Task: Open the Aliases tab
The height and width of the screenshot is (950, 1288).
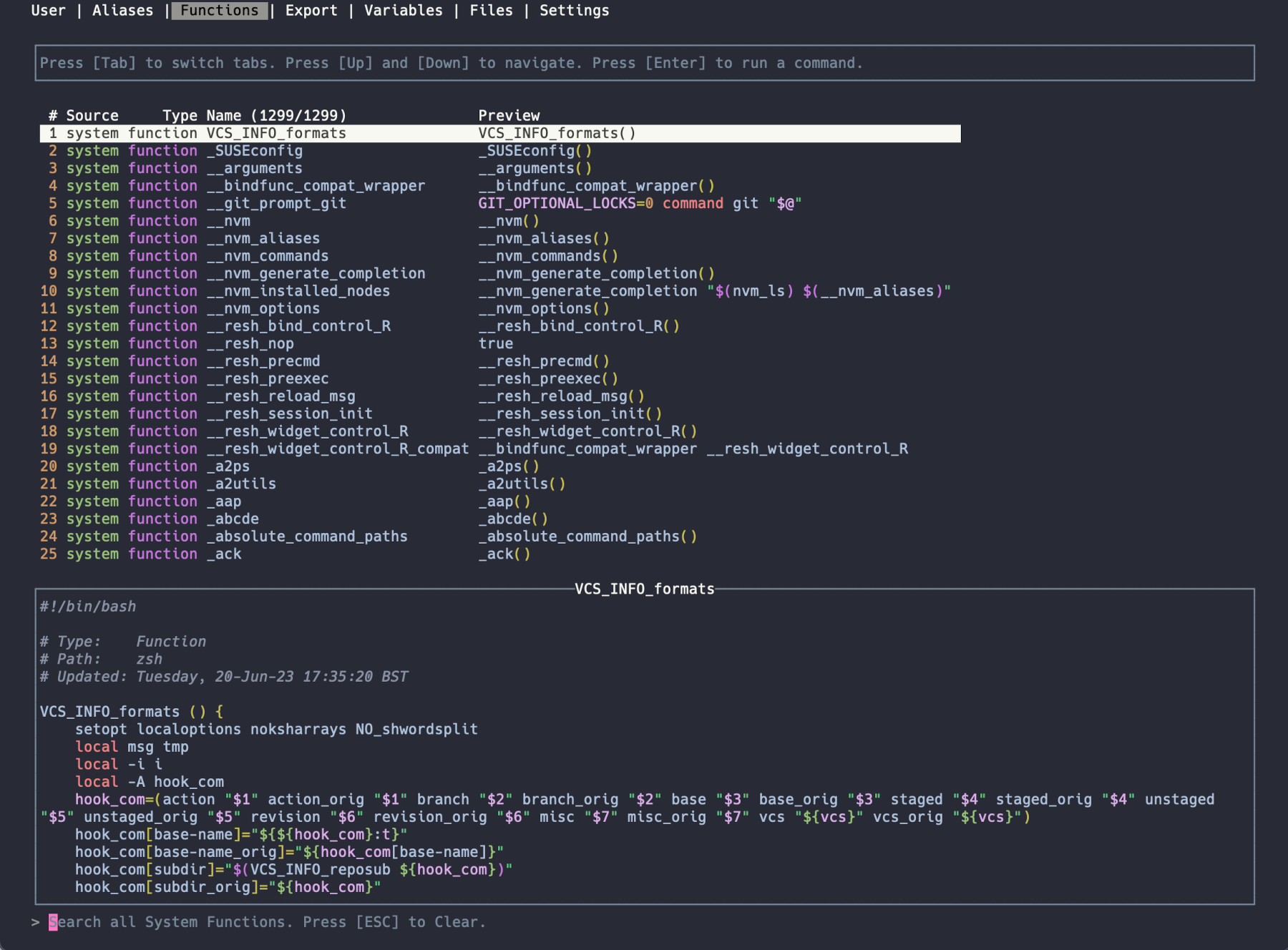Action: click(122, 11)
